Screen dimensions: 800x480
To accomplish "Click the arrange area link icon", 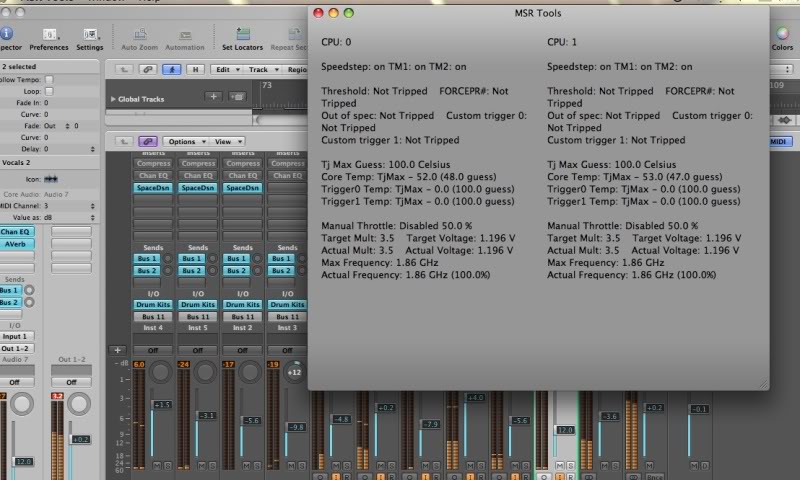I will (148, 69).
